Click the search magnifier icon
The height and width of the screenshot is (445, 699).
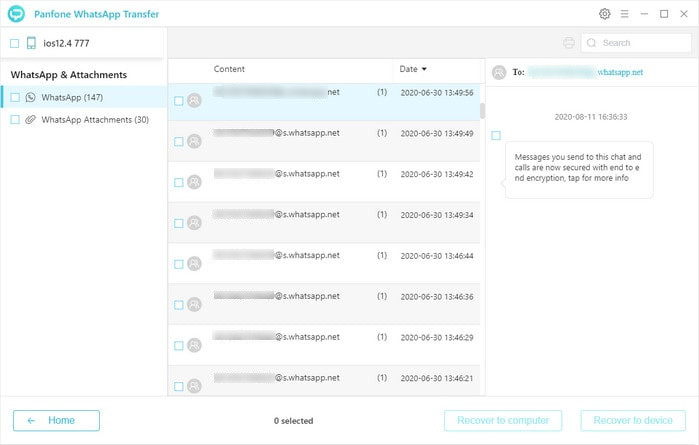point(592,43)
